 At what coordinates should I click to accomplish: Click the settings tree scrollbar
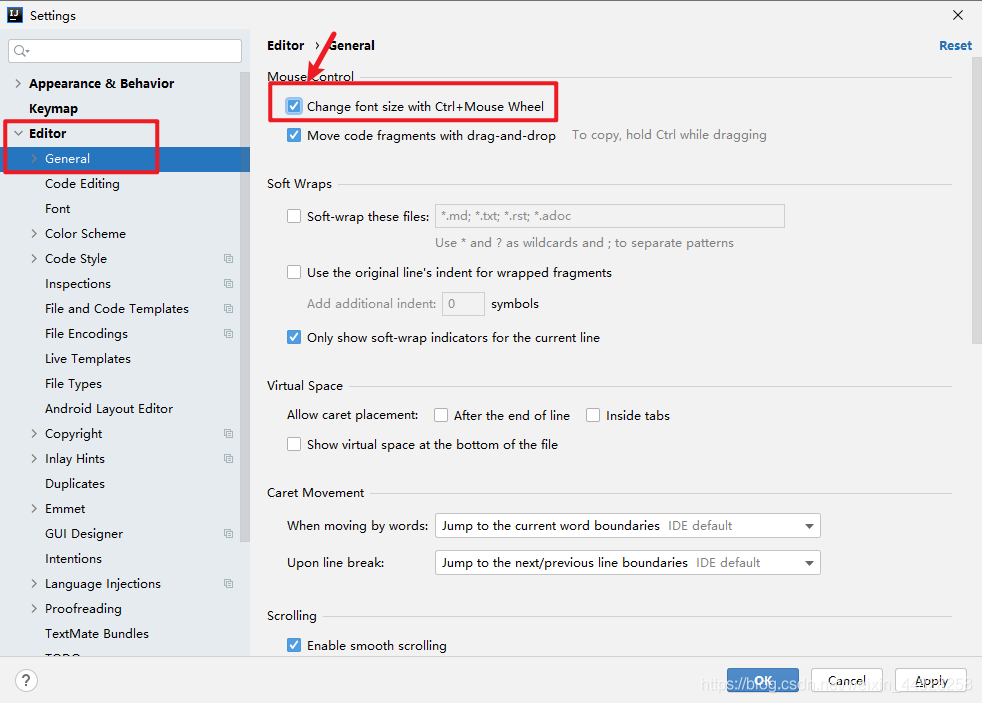coord(245,307)
